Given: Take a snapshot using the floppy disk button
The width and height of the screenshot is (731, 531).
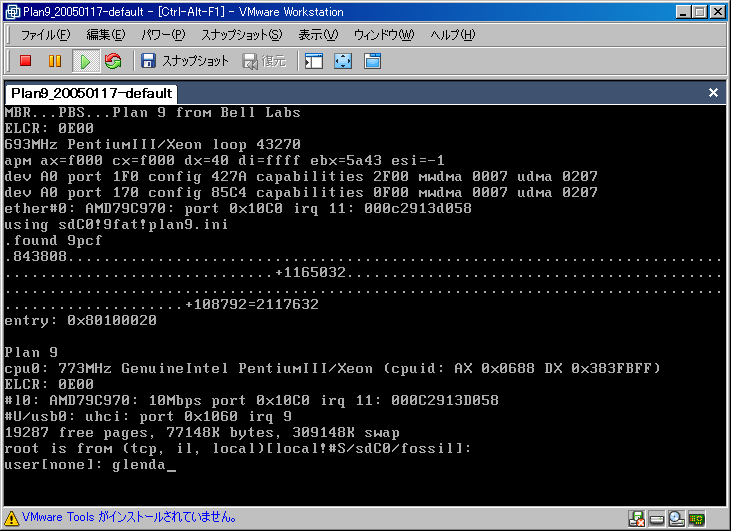Looking at the screenshot, I should (x=185, y=61).
